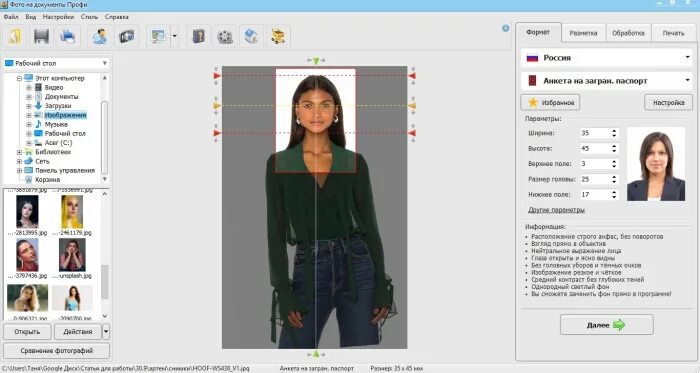The image size is (700, 373).
Task: Open the Анкета на загран. паспорт dropdown
Action: click(x=607, y=81)
